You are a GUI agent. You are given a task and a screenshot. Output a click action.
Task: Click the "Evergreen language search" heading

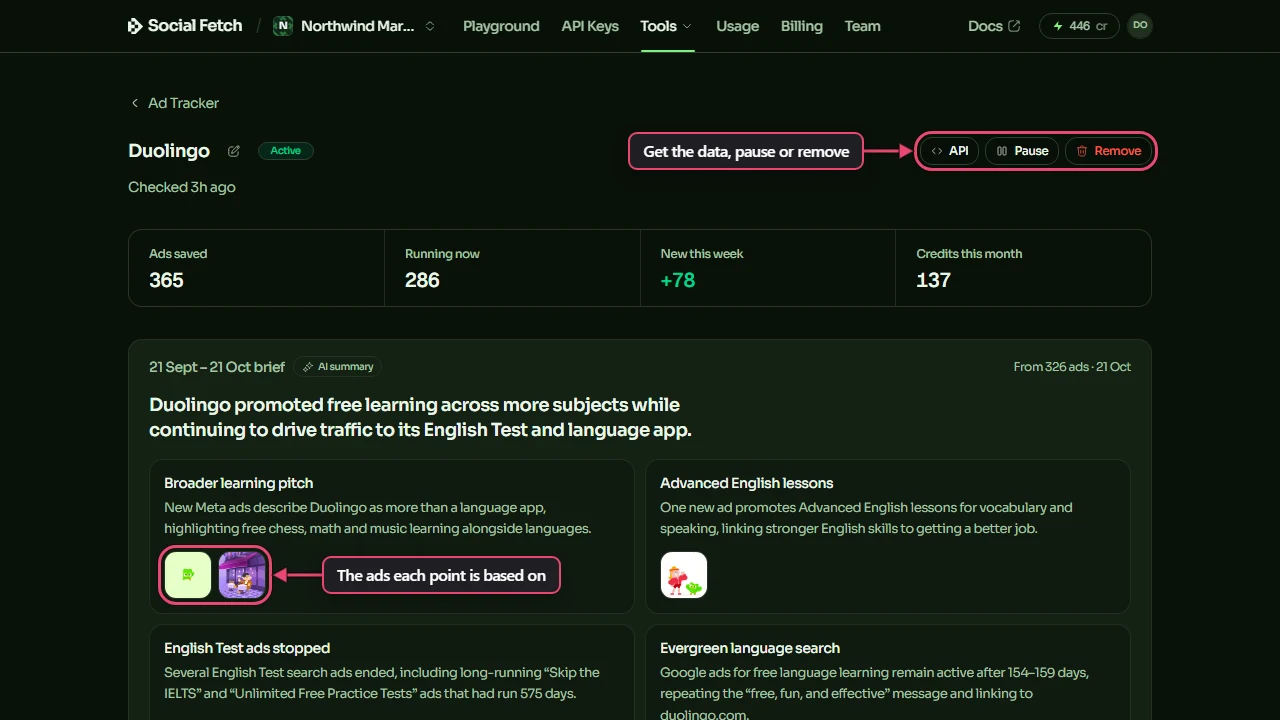click(x=750, y=648)
